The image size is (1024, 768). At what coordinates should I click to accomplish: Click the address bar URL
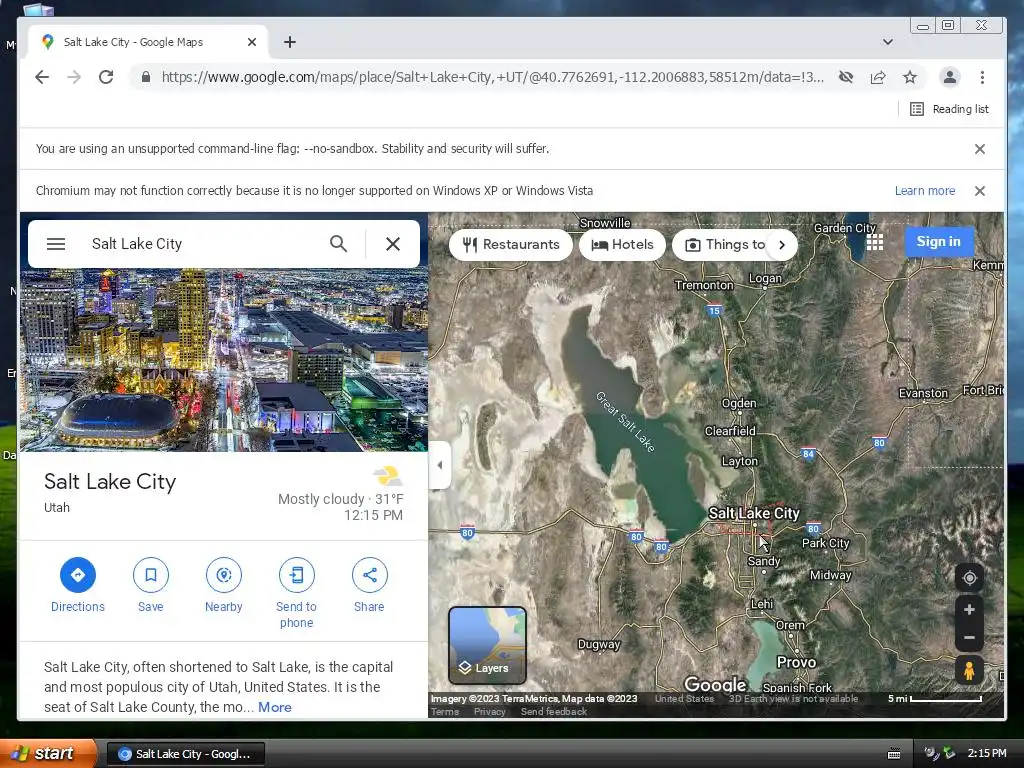tap(492, 77)
